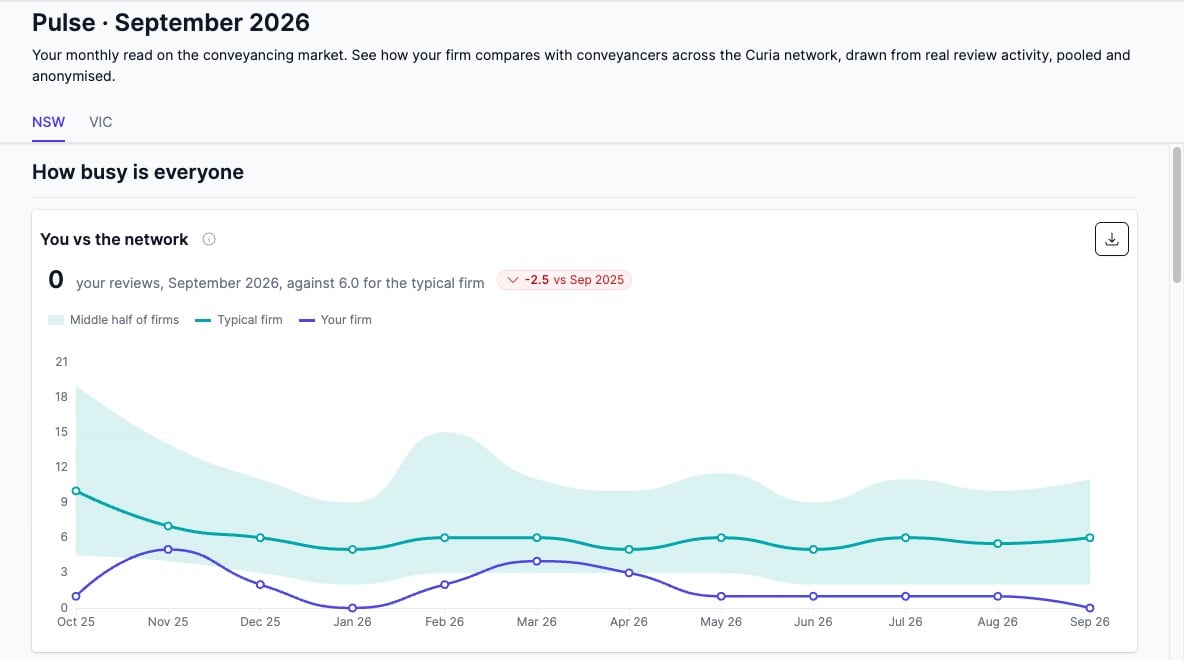
Task: Click the Pulse · September 2026 heading
Action: 171,23
